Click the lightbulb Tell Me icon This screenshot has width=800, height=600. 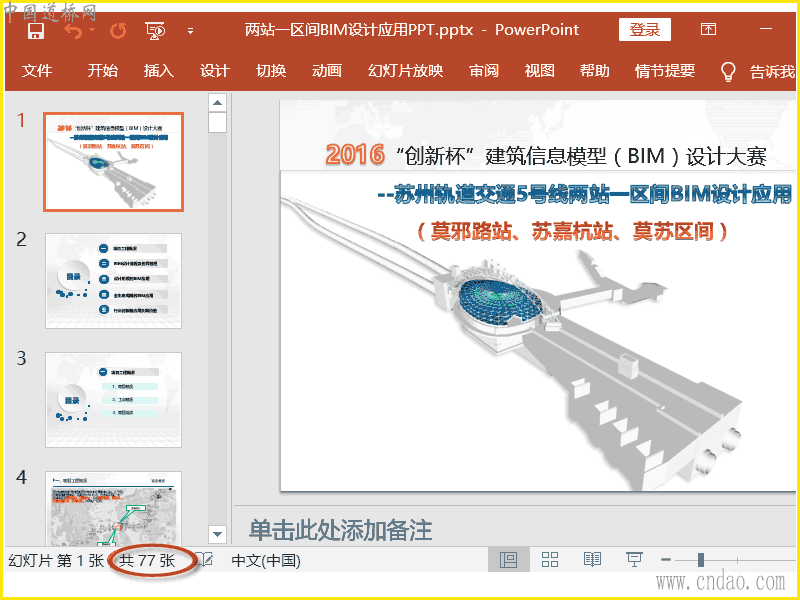click(x=728, y=71)
